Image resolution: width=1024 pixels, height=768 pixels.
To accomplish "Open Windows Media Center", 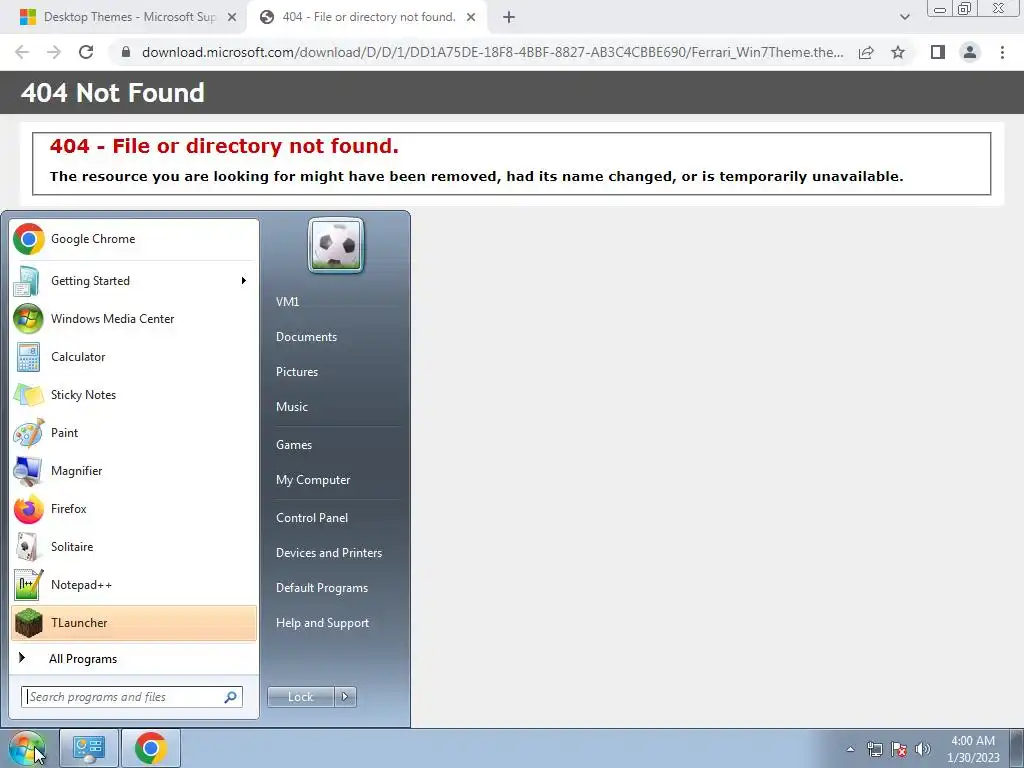I will point(134,319).
